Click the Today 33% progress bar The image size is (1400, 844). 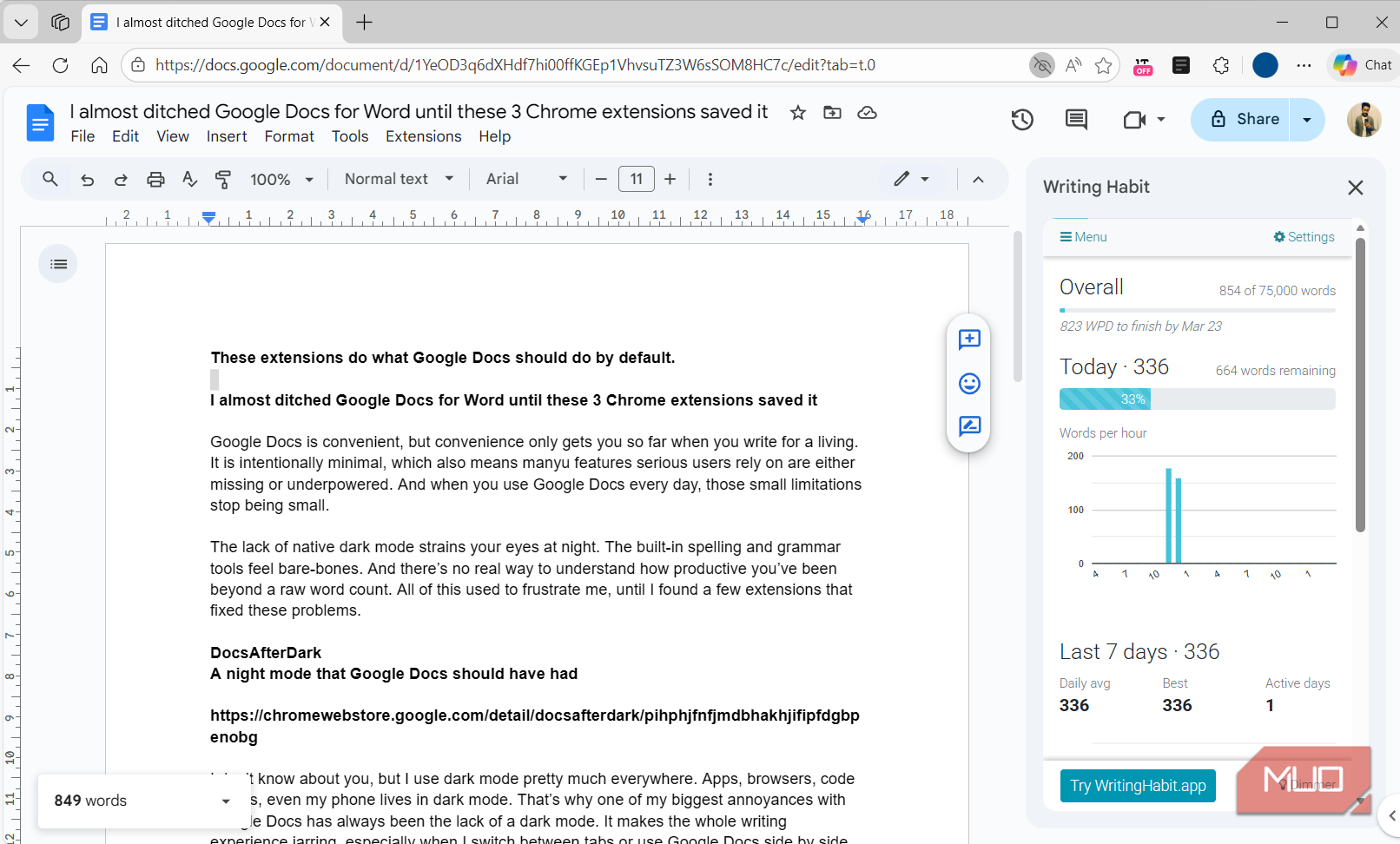click(1198, 399)
